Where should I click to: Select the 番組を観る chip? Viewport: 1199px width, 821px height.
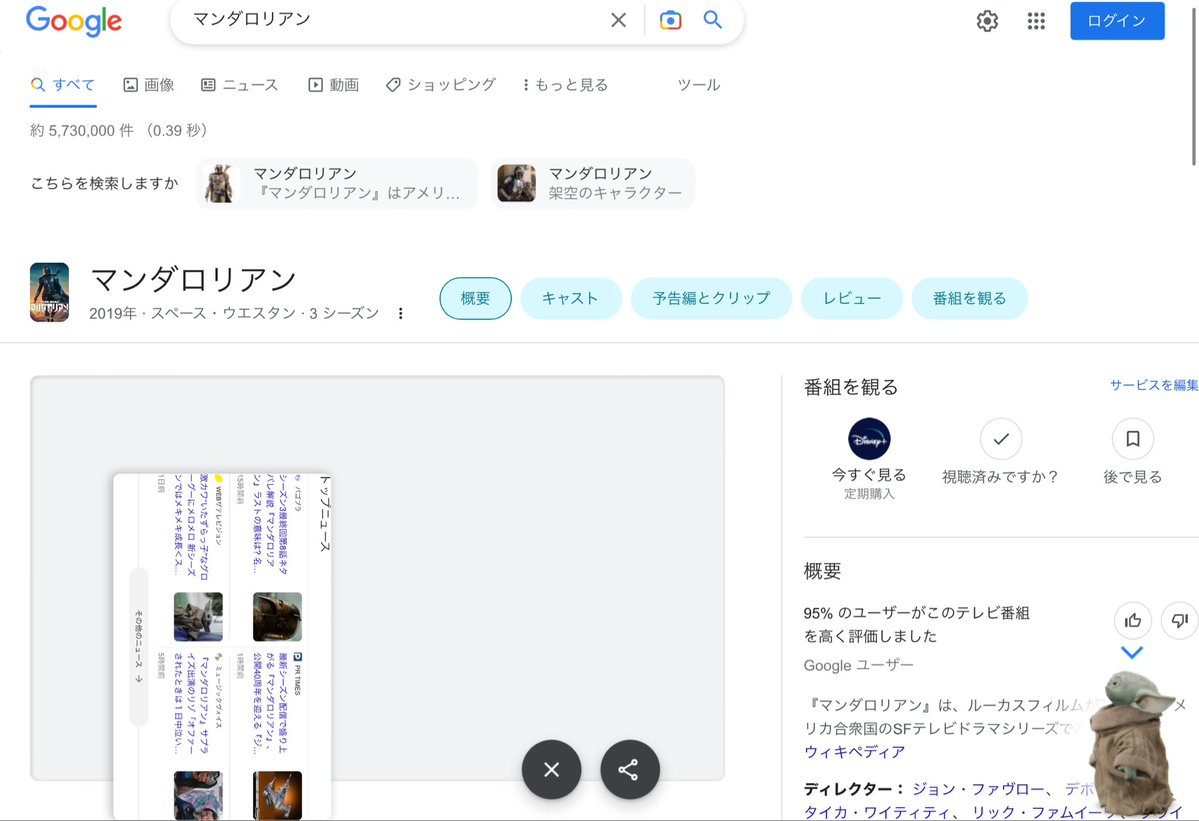970,298
